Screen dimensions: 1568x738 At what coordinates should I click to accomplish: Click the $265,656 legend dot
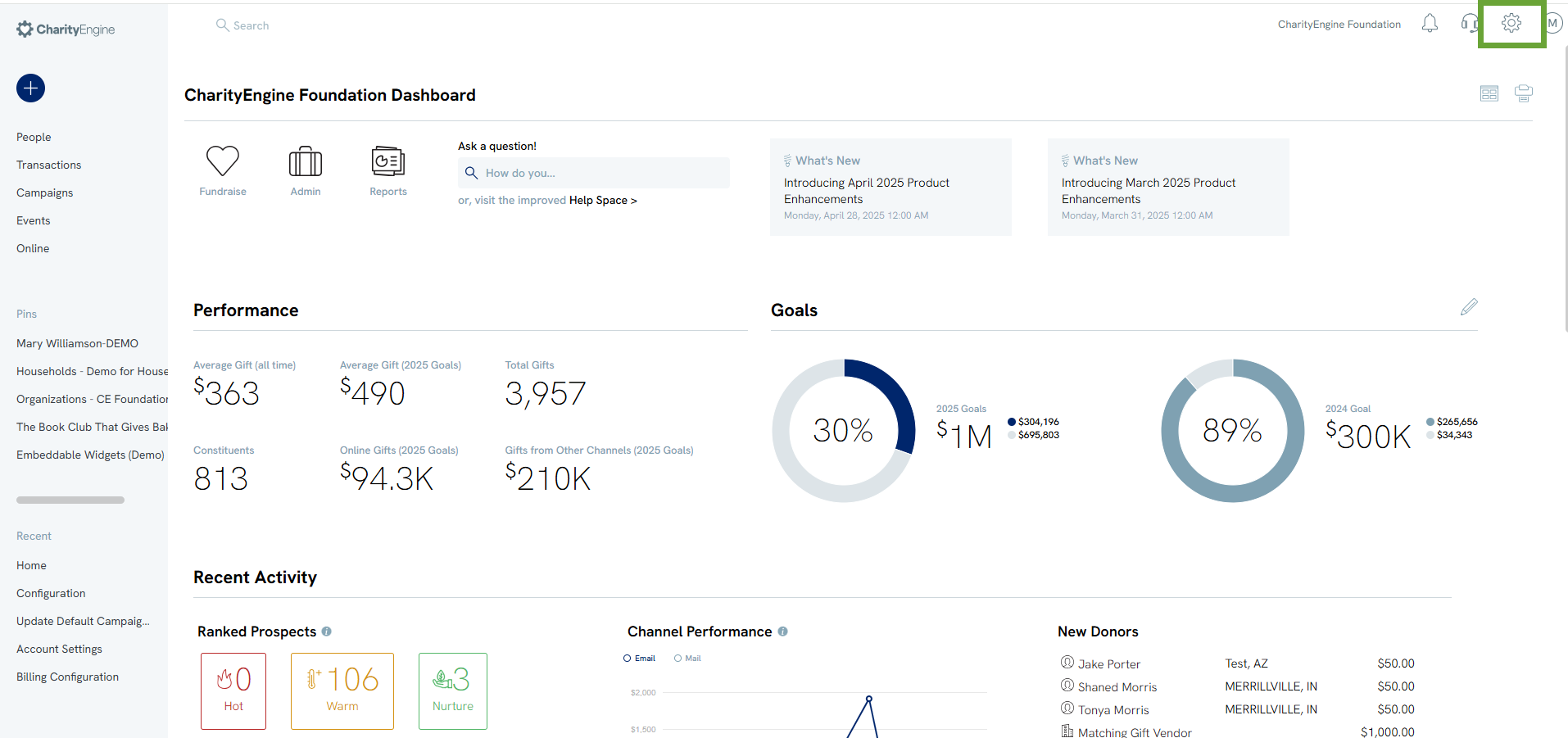pos(1430,422)
